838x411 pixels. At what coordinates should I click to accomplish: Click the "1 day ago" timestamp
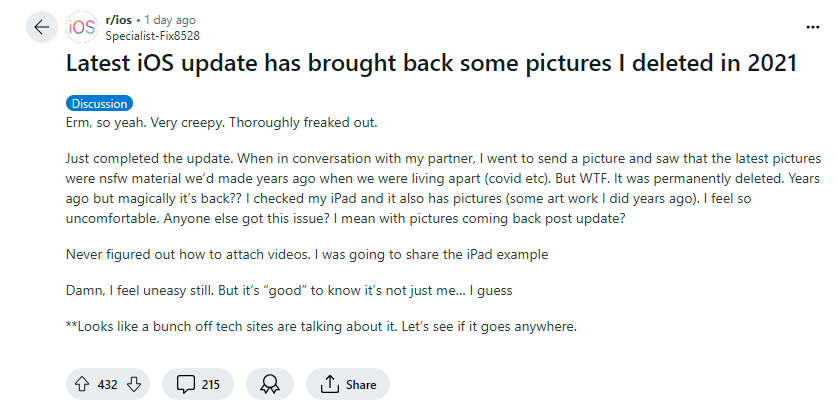(172, 19)
